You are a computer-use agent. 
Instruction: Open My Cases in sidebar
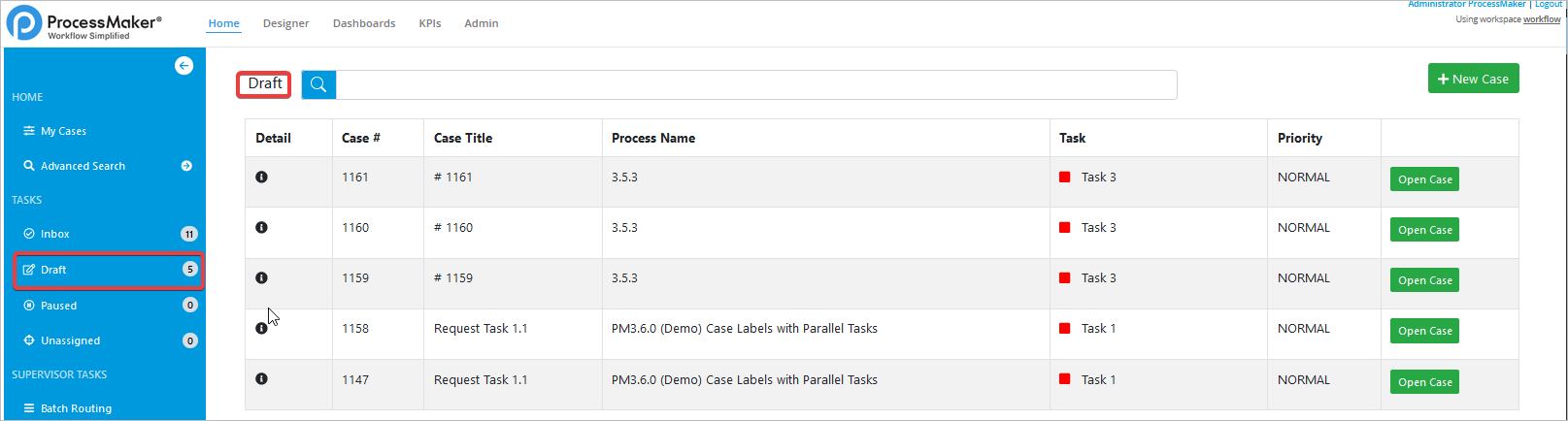pos(63,131)
